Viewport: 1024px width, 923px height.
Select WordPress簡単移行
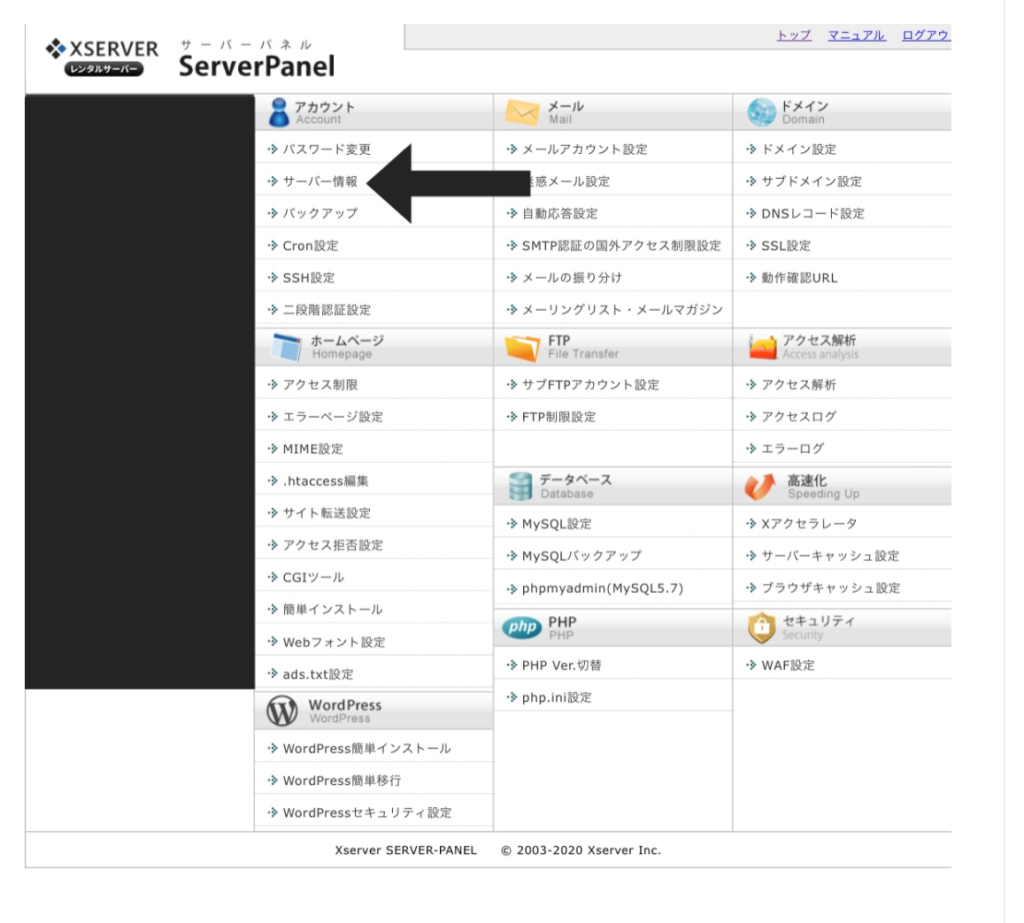pos(342,781)
